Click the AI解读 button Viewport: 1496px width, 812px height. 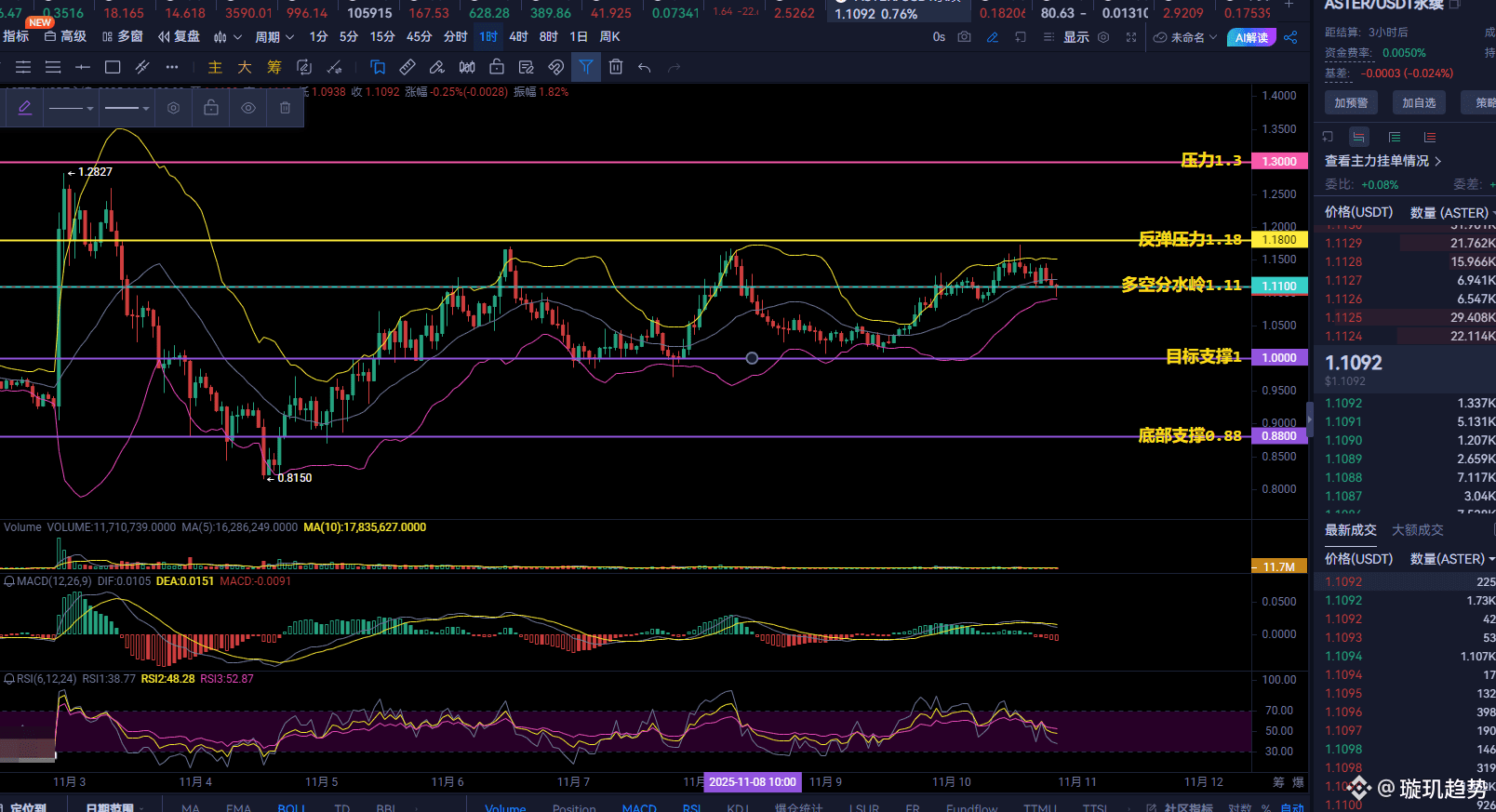point(1251,37)
